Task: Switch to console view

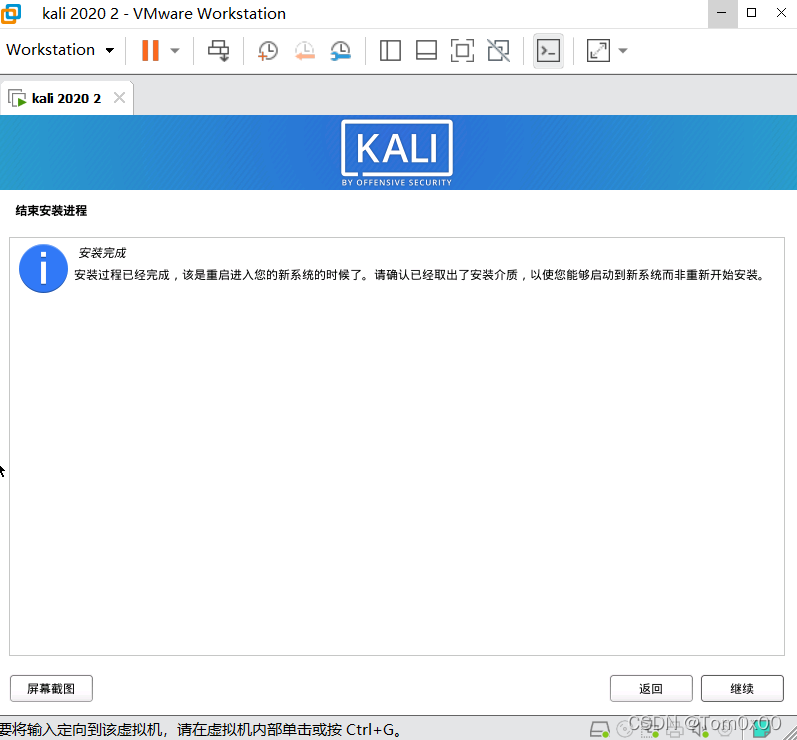Action: tap(548, 50)
